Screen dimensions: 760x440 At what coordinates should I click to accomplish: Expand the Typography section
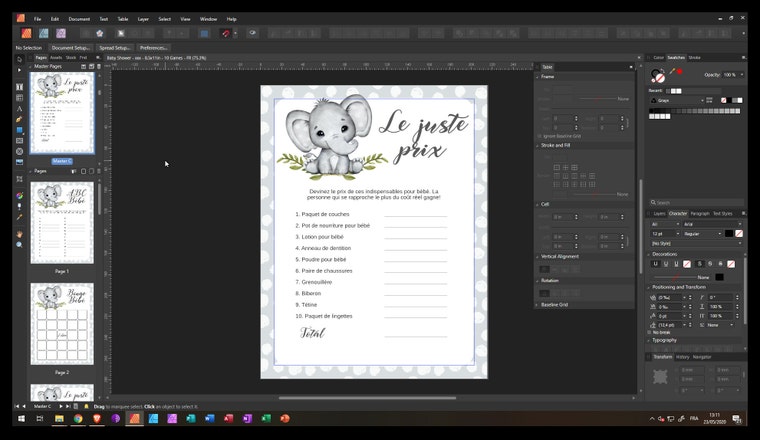[x=664, y=340]
